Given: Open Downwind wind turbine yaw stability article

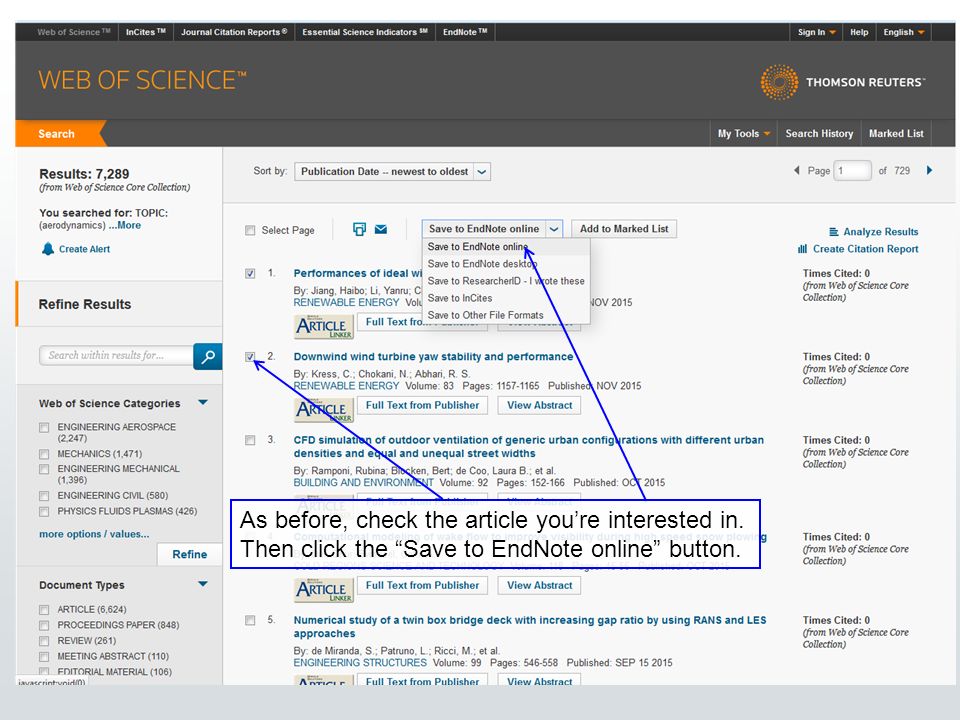Looking at the screenshot, I should [433, 356].
